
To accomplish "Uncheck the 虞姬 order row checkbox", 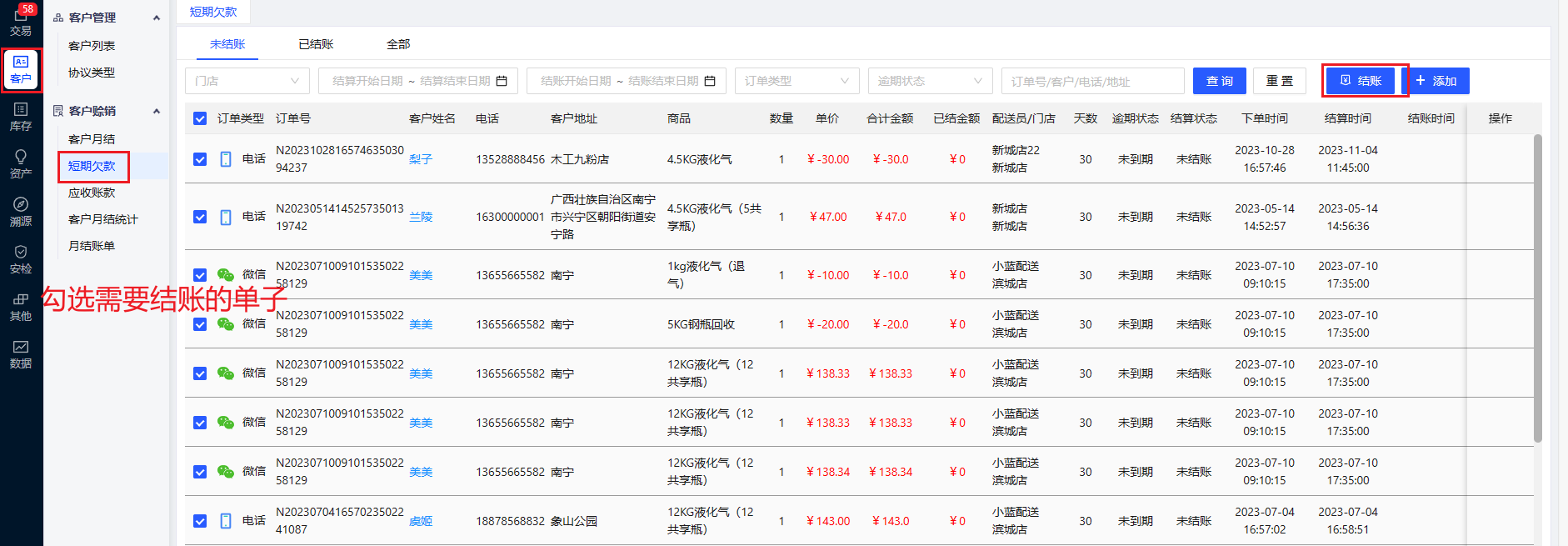I will pyautogui.click(x=200, y=521).
